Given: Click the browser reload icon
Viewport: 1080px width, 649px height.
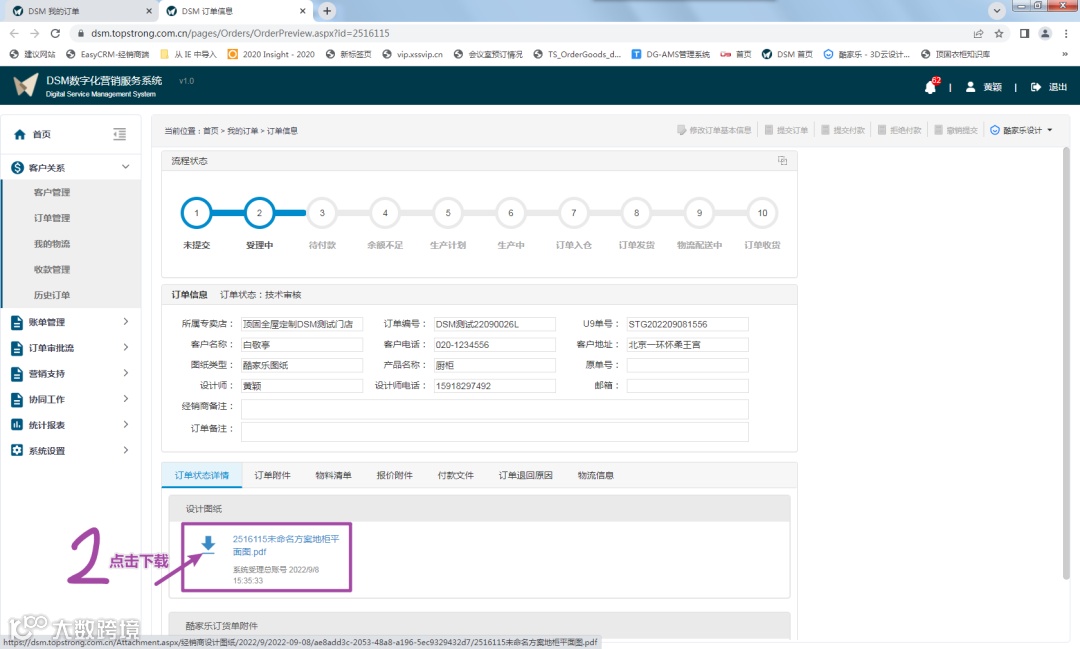Looking at the screenshot, I should click(55, 33).
